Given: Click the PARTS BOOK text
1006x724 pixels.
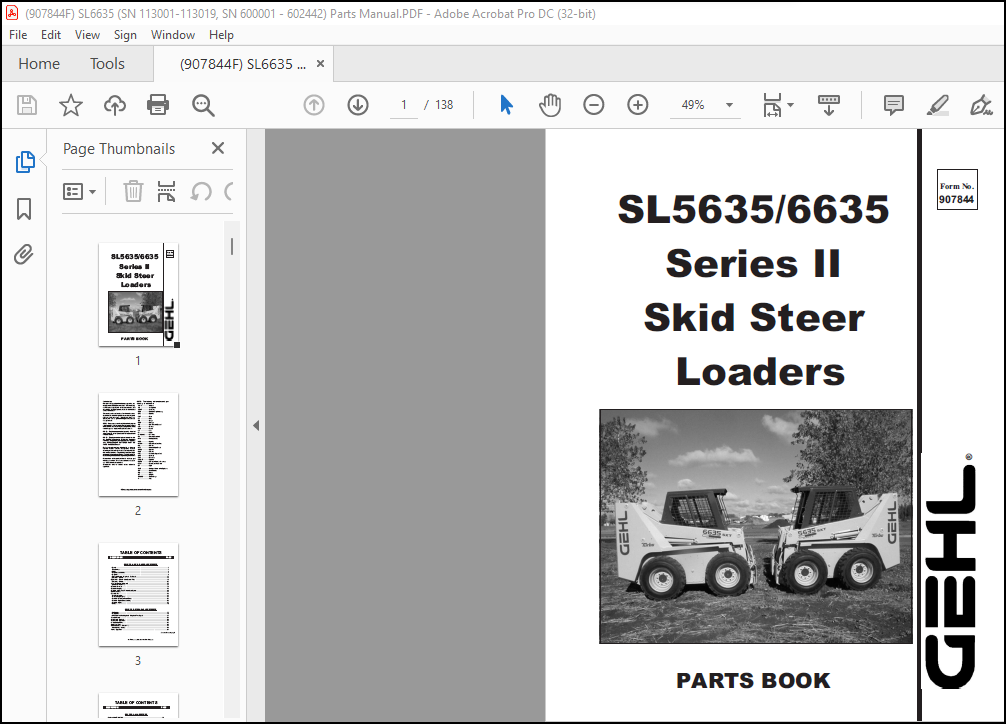Looking at the screenshot, I should pyautogui.click(x=753, y=680).
